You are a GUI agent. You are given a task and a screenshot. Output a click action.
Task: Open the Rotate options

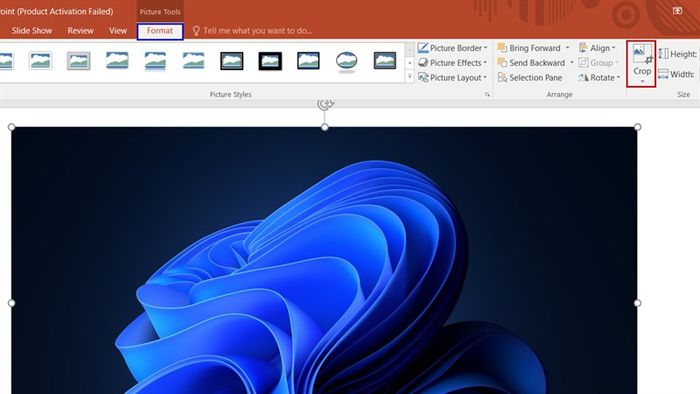pyautogui.click(x=599, y=78)
